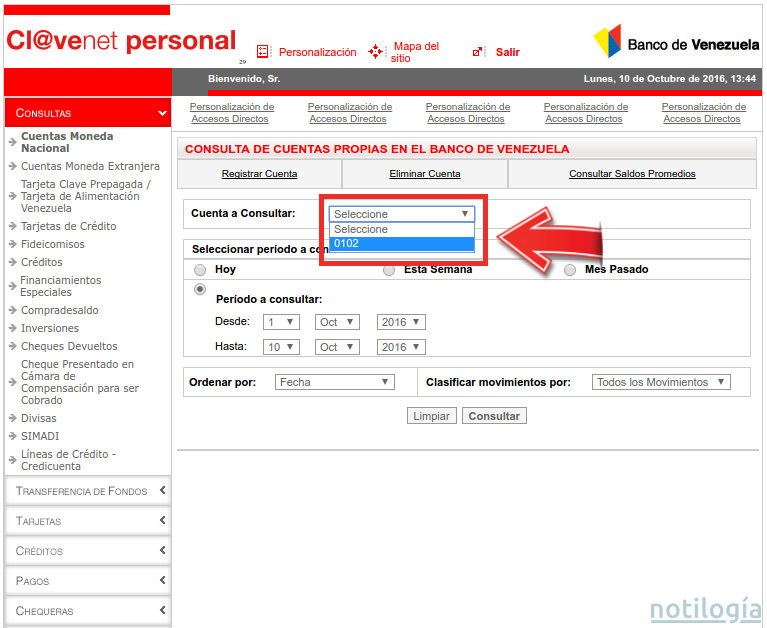Open the Cuenta a Consultar dropdown
Screen dimensions: 767x628
pos(402,214)
